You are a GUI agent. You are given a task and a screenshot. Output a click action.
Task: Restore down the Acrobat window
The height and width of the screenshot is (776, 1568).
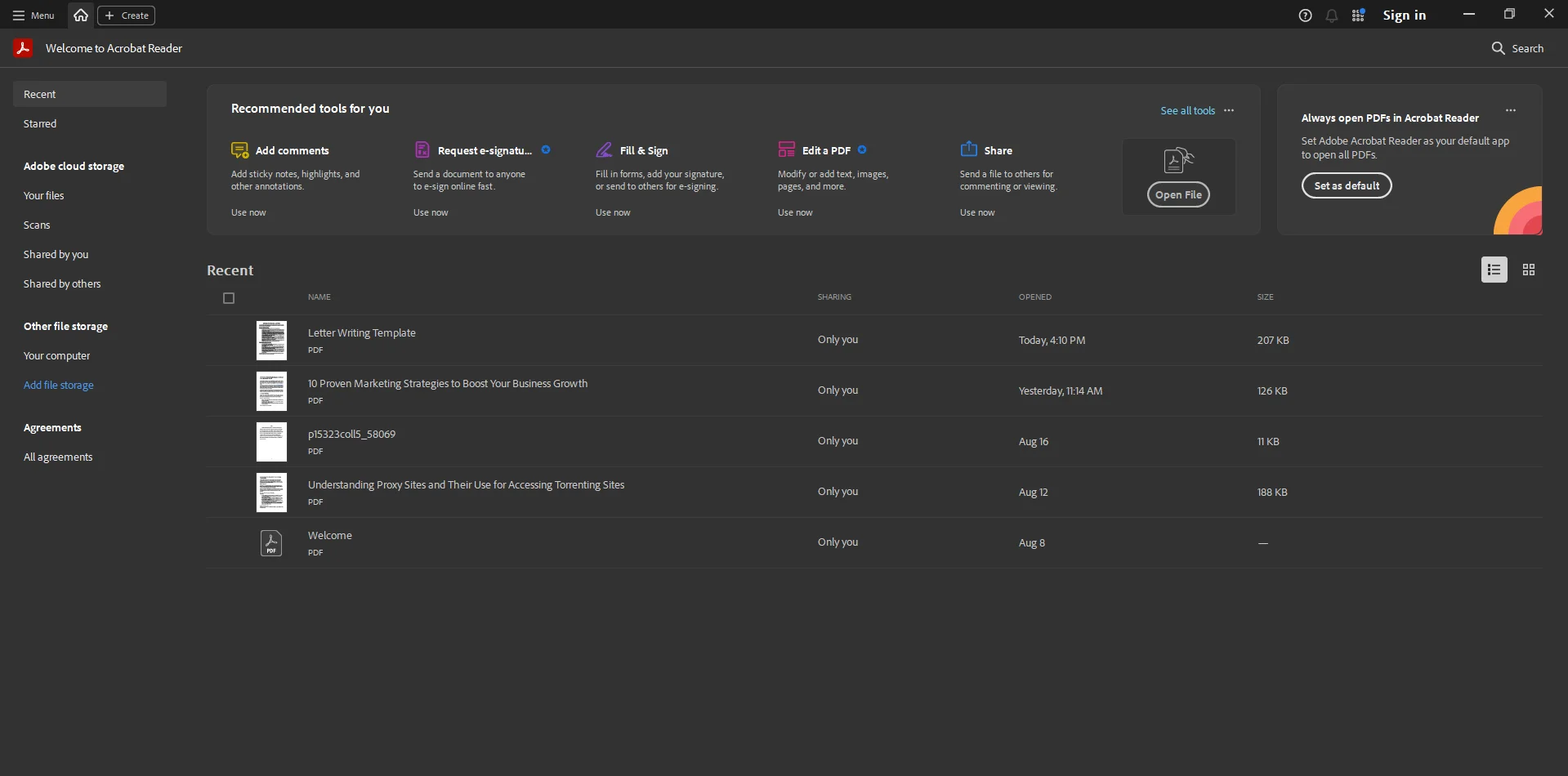tap(1509, 14)
